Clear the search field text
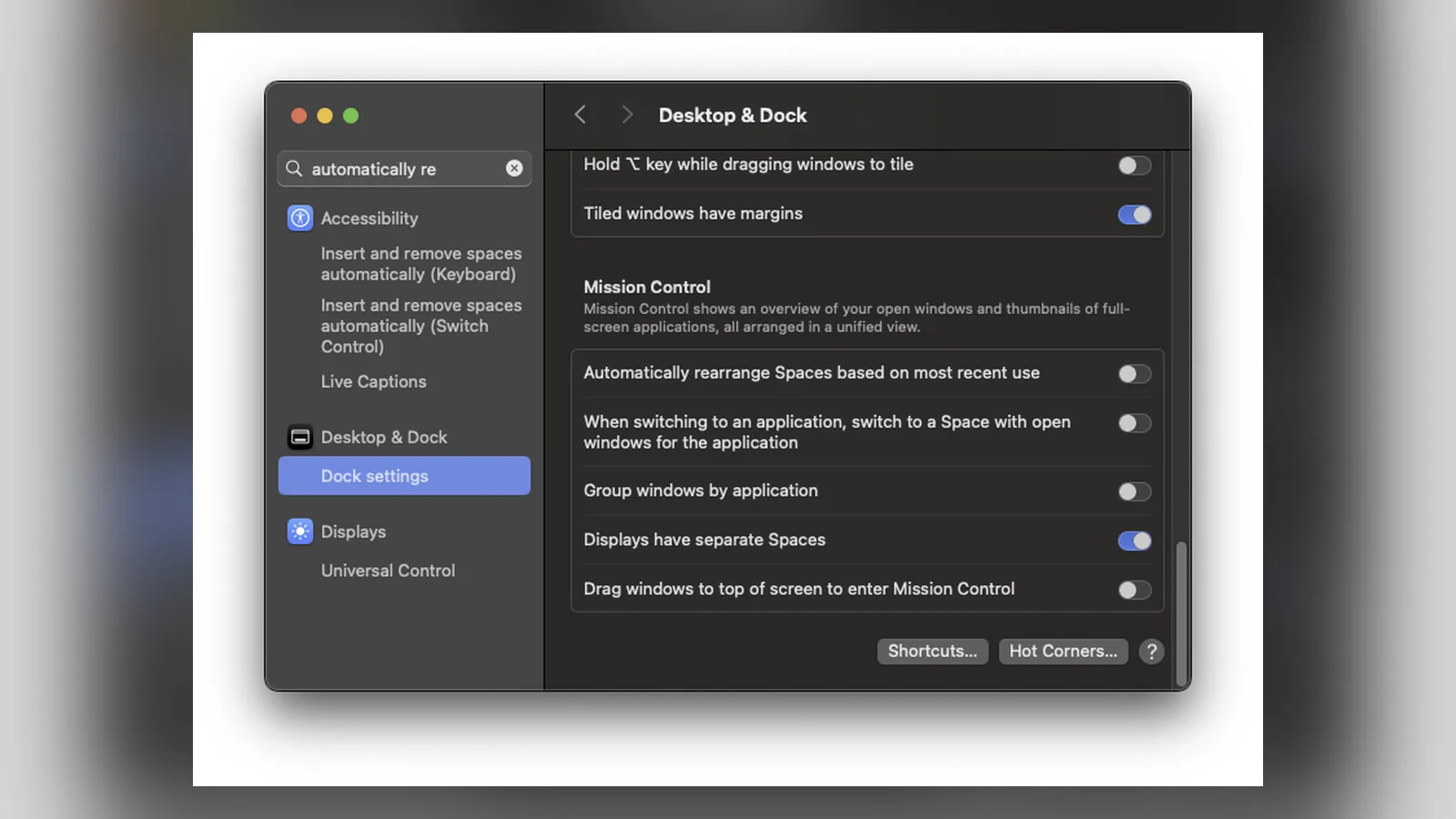Image resolution: width=1456 pixels, height=819 pixels. pyautogui.click(x=514, y=168)
